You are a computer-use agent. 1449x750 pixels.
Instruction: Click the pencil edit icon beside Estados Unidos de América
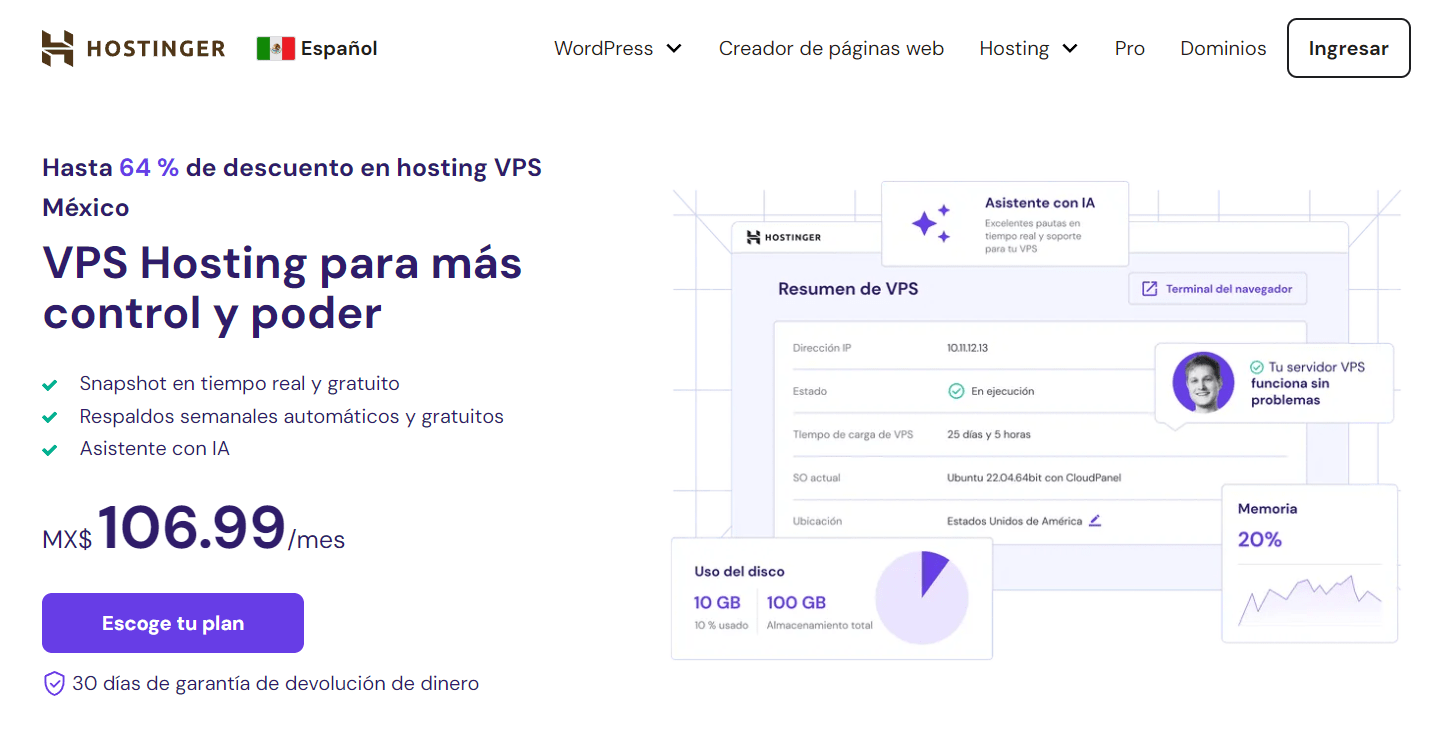click(1095, 520)
